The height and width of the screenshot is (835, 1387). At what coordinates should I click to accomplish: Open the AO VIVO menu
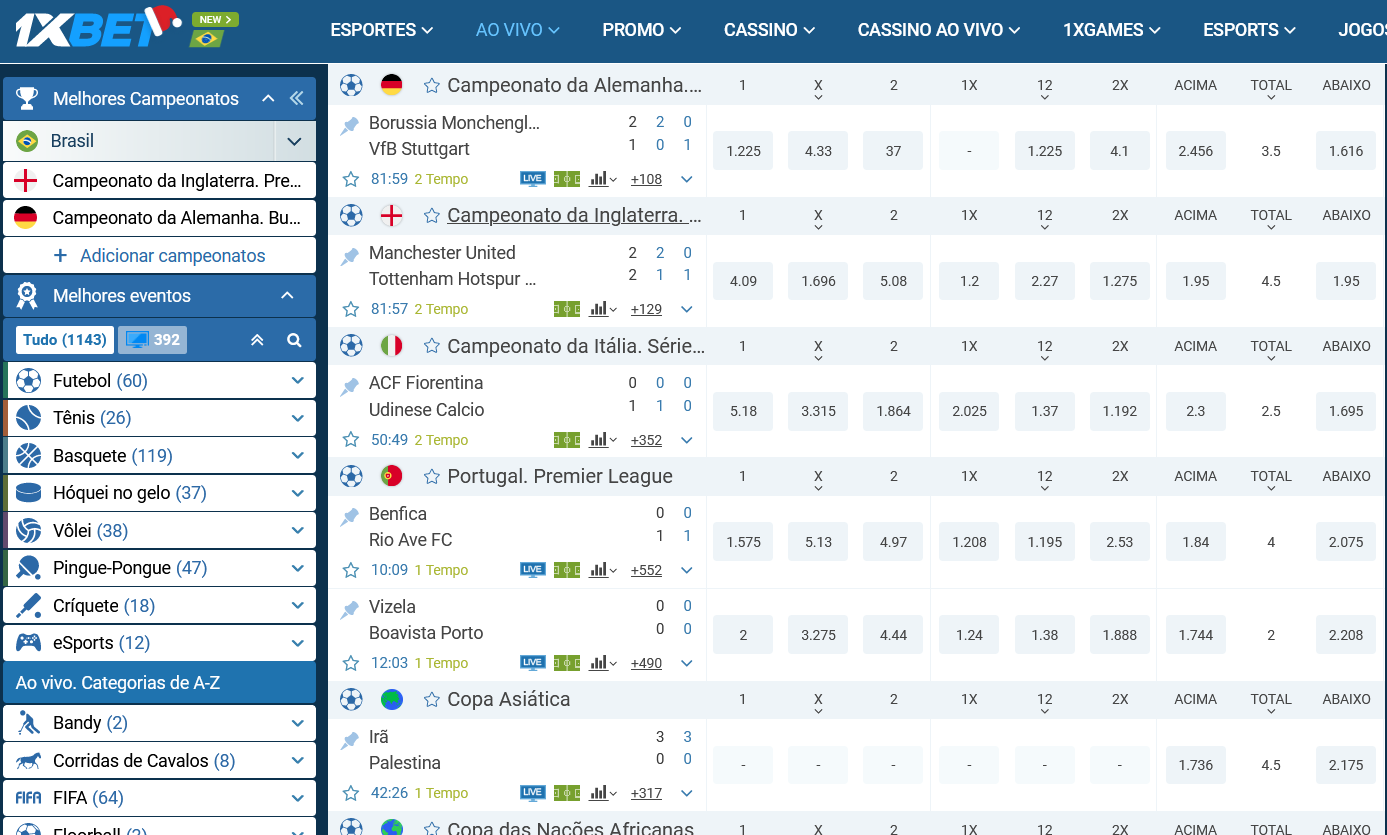pos(517,30)
